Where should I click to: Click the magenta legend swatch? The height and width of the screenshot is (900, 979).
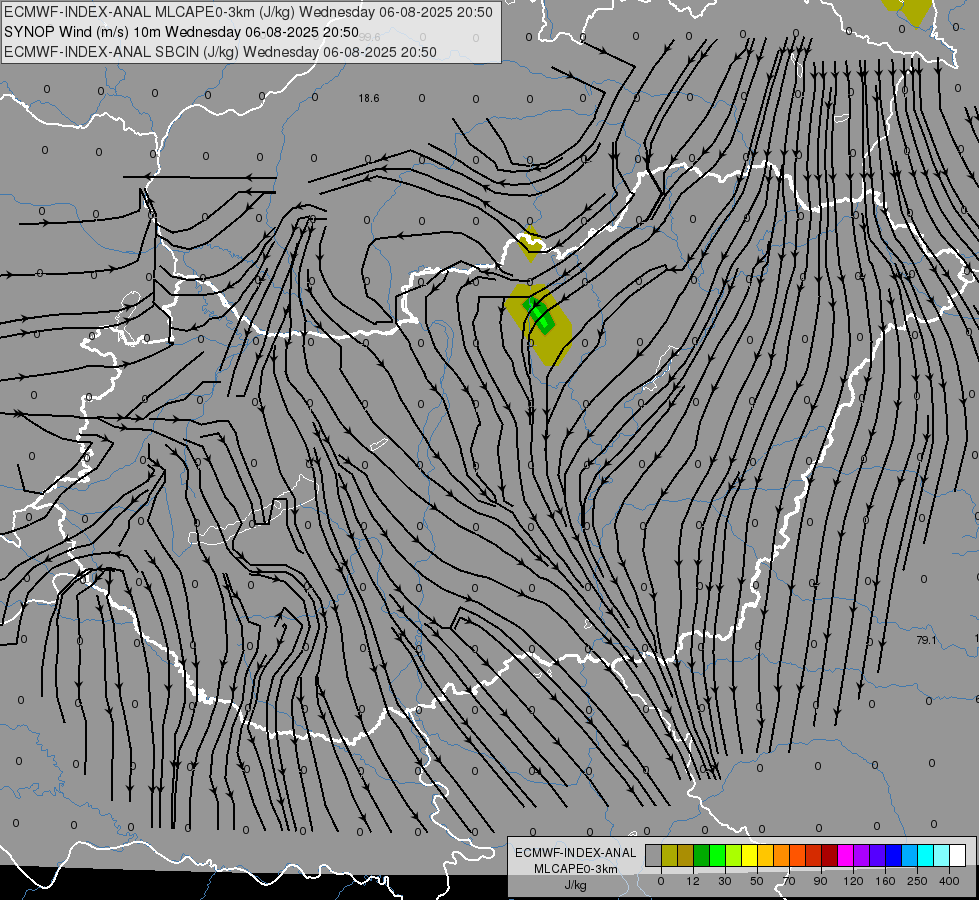coord(846,855)
